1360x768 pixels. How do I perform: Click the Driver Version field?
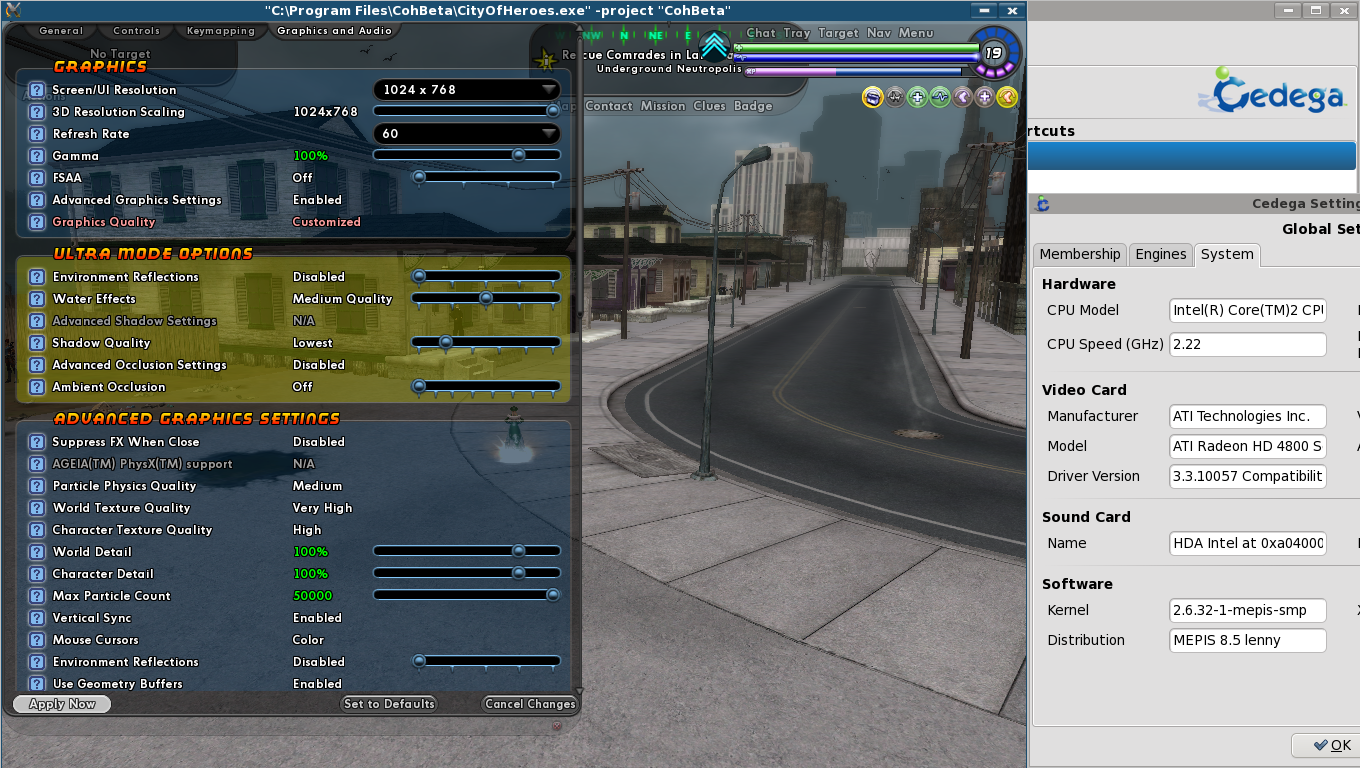(1248, 476)
